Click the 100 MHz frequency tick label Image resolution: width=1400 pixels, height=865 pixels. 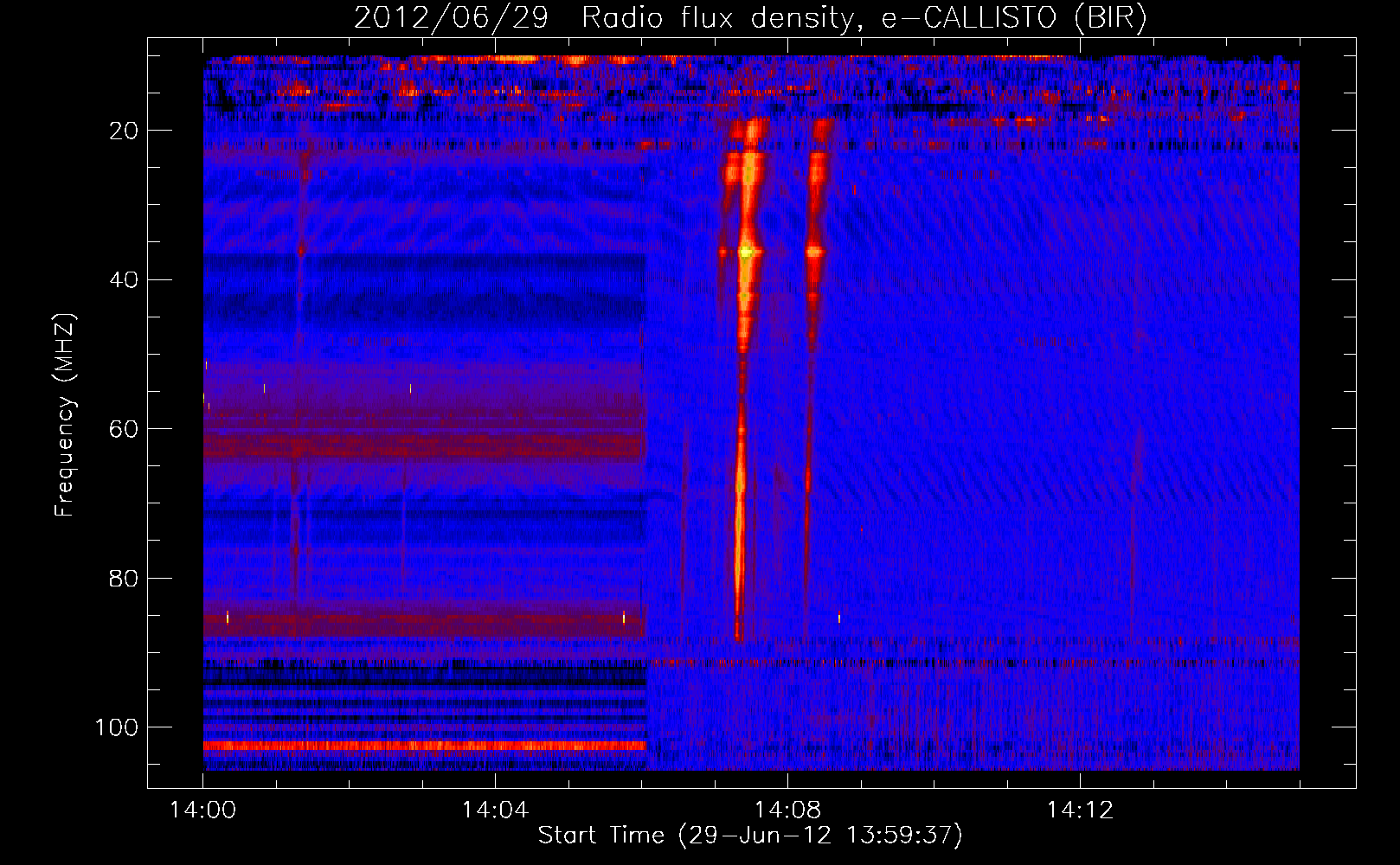pos(117,727)
